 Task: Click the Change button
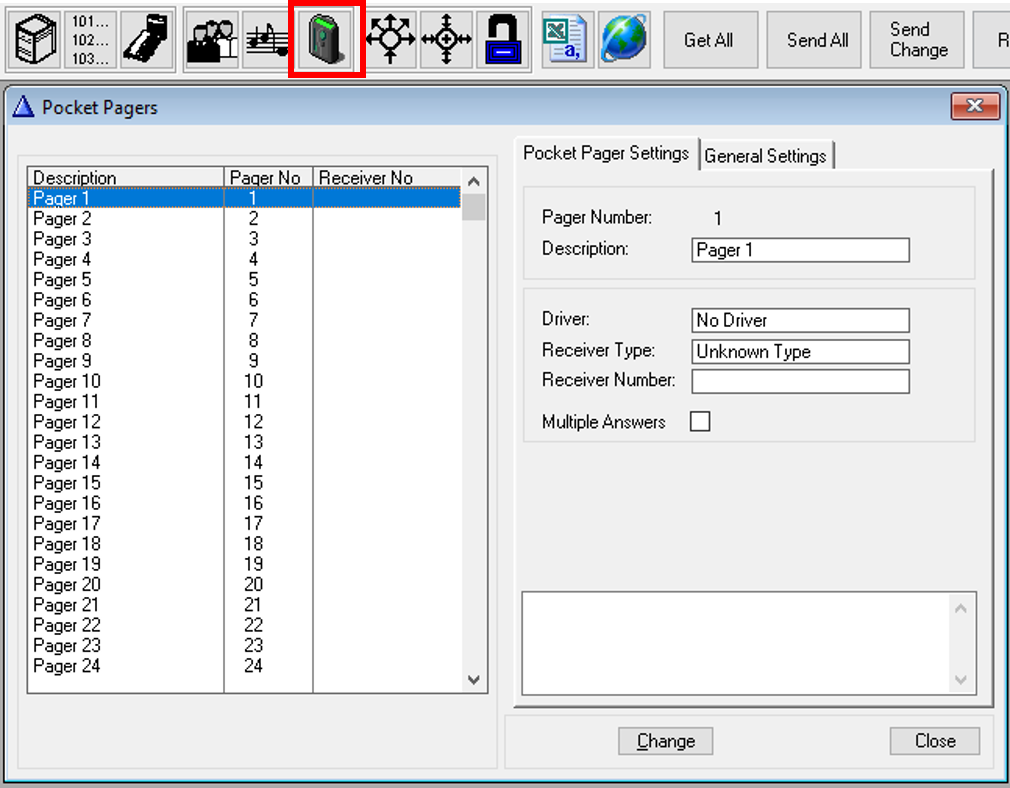[x=665, y=741]
